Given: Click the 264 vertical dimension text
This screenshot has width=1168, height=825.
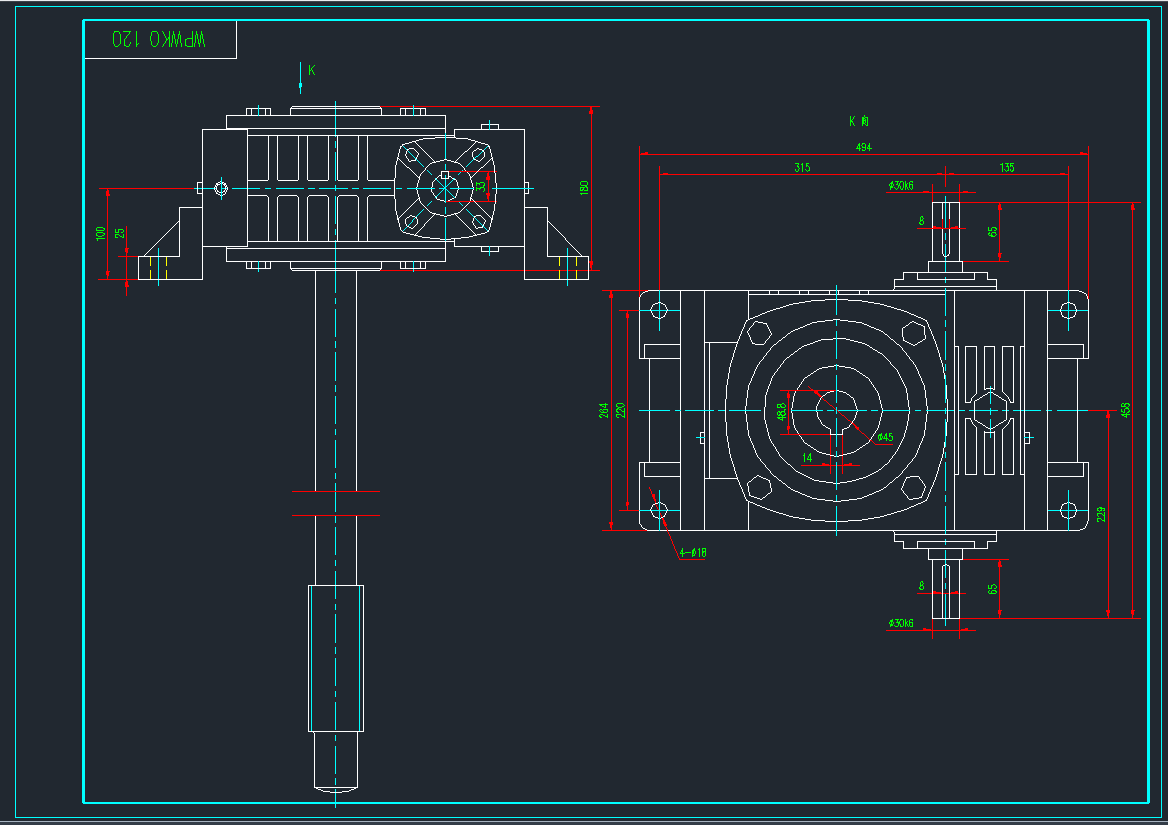Looking at the screenshot, I should tap(603, 410).
